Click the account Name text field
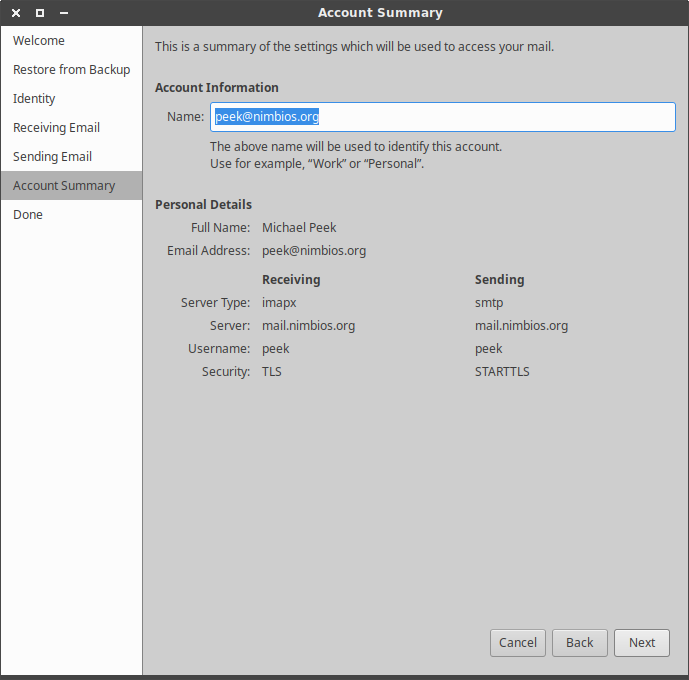Image resolution: width=689 pixels, height=680 pixels. [x=442, y=117]
